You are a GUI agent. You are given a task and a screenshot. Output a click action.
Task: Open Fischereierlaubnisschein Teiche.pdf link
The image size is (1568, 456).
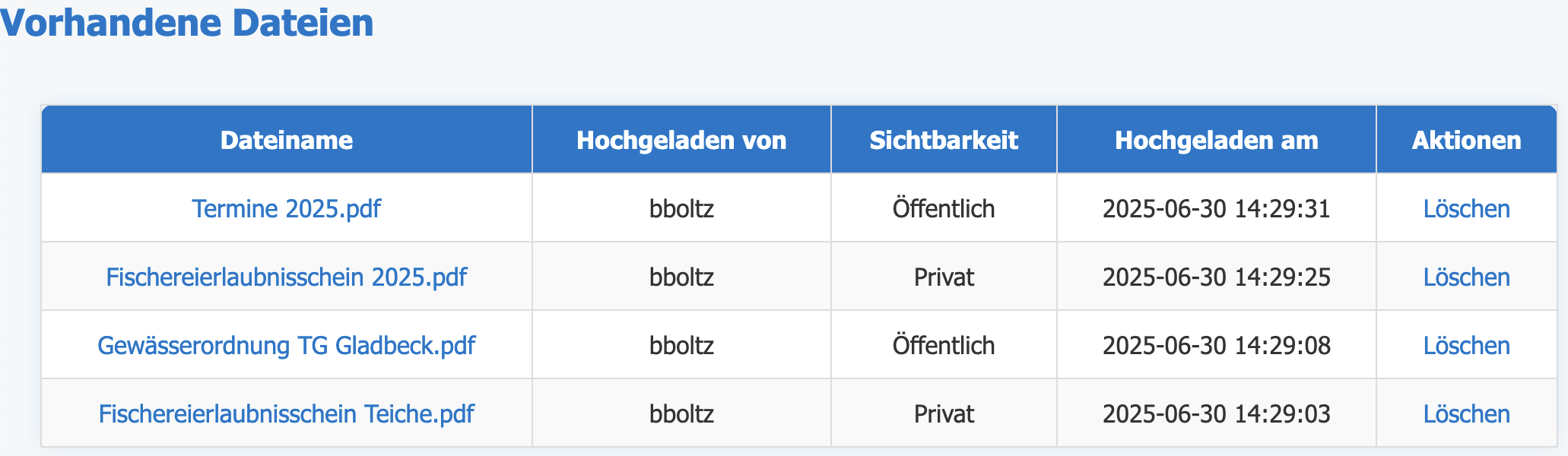point(286,413)
